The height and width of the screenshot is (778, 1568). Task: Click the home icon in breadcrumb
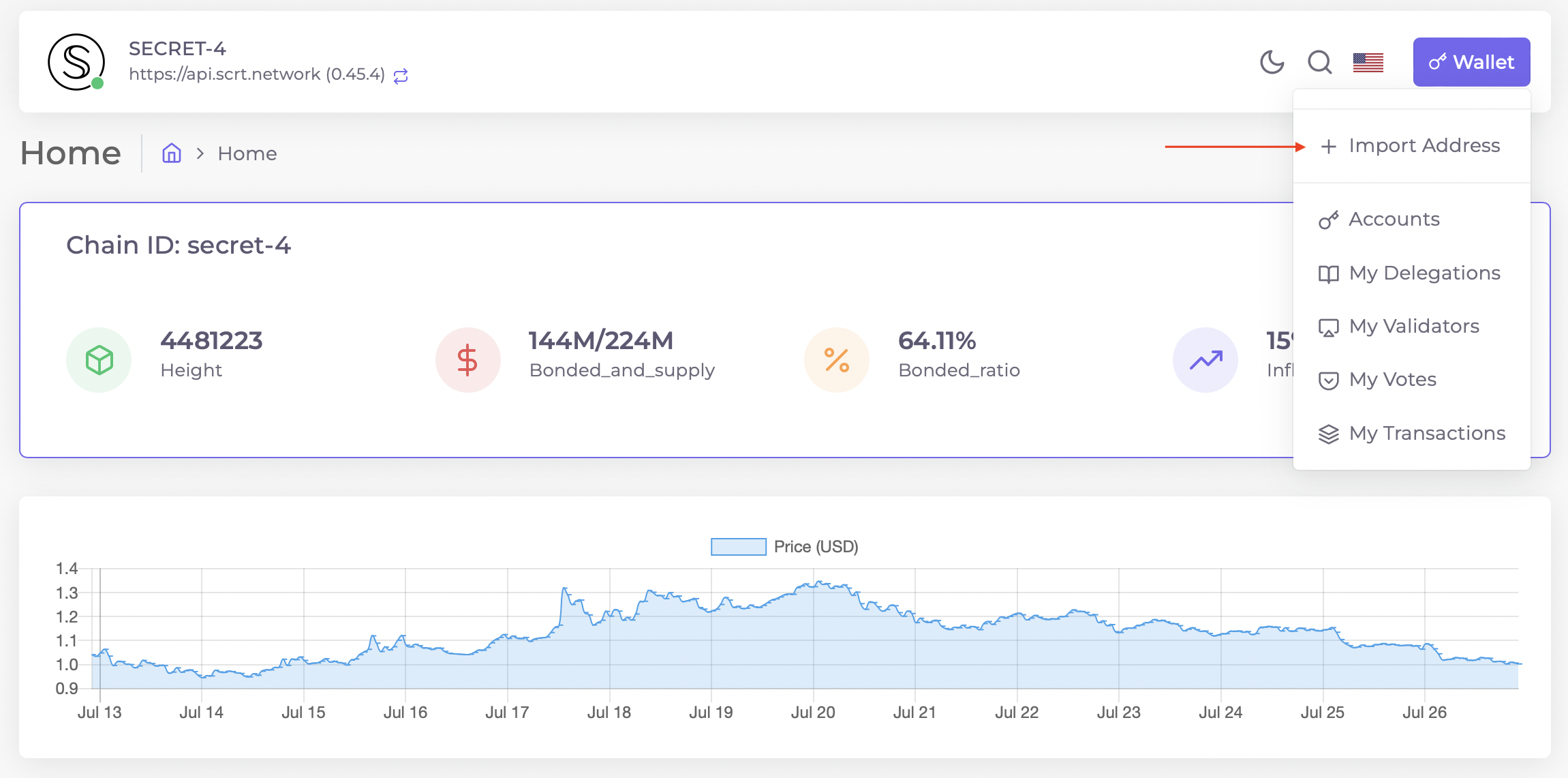click(x=171, y=153)
